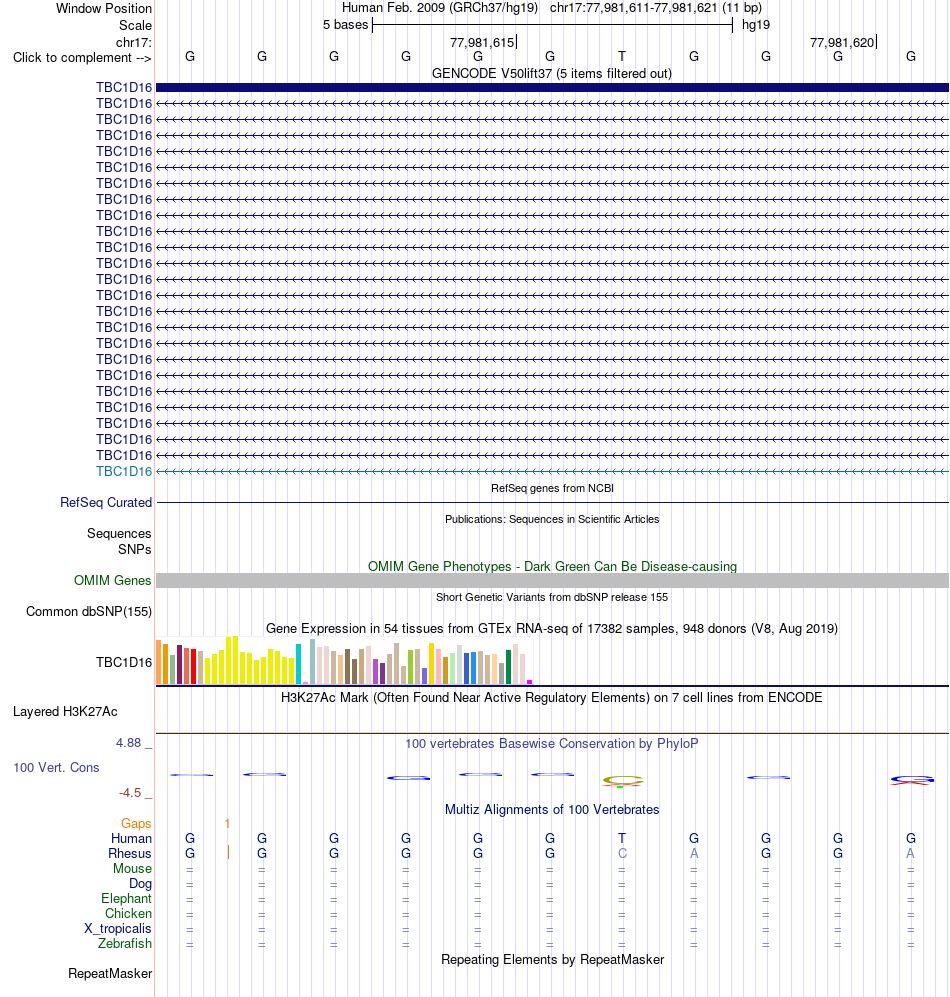Click the GTEx TBC1D16 expression label
Screen dimensions: 950x997
pyautogui.click(x=124, y=663)
